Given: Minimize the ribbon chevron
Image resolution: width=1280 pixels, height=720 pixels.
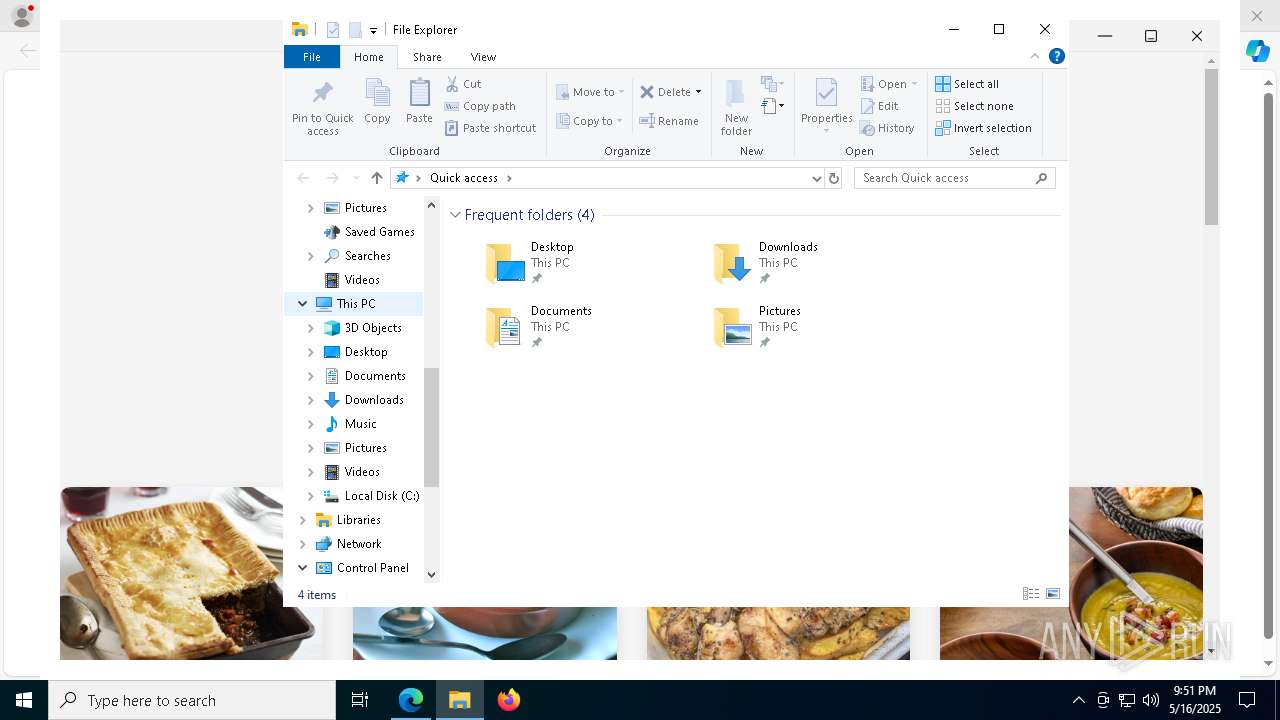Looking at the screenshot, I should coord(1035,57).
